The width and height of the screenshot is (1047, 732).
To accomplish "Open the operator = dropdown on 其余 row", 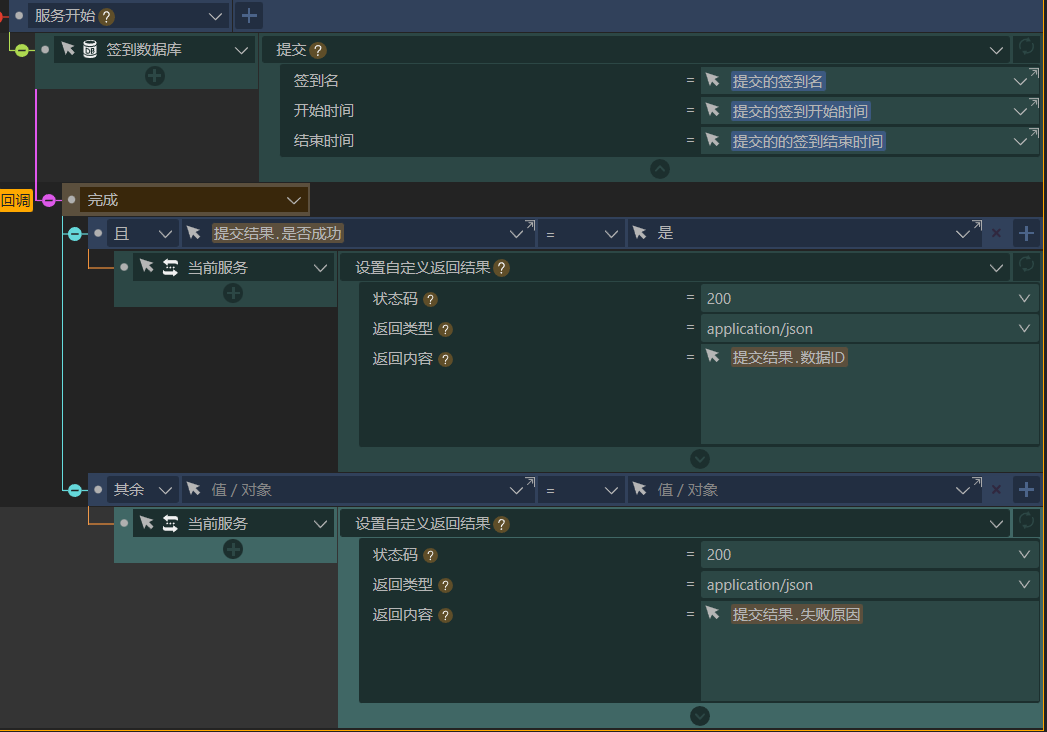I will click(611, 490).
